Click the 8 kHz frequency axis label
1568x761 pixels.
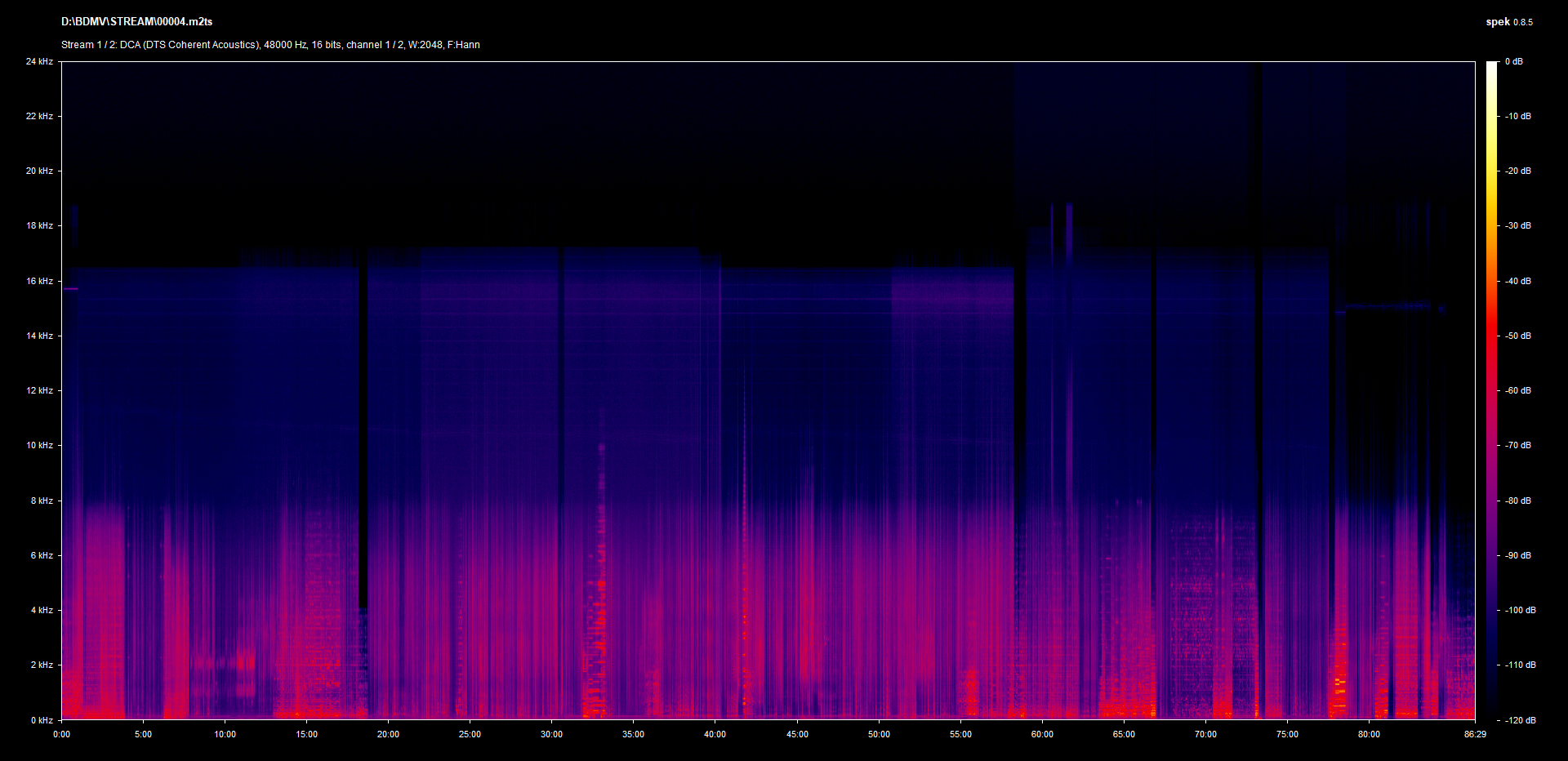tap(42, 501)
